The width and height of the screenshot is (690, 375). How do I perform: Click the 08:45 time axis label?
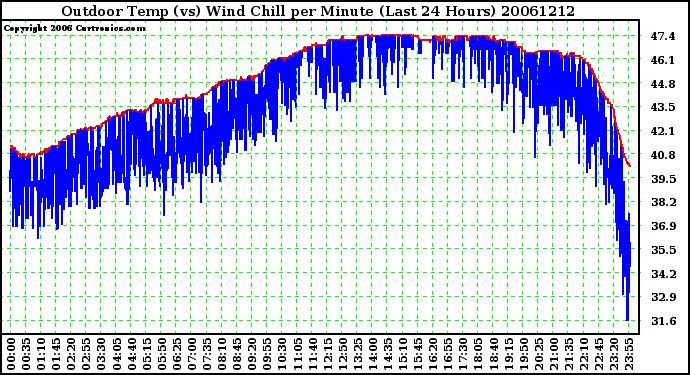[237, 354]
